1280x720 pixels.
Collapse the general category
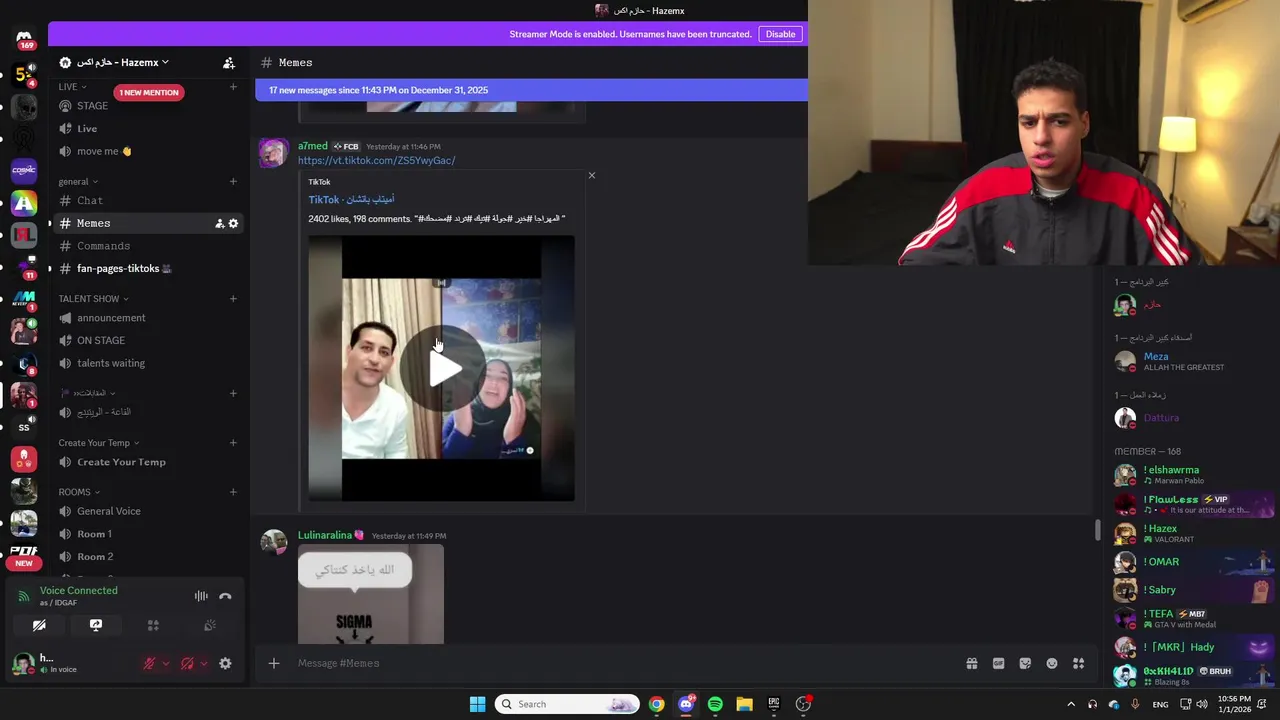point(78,181)
